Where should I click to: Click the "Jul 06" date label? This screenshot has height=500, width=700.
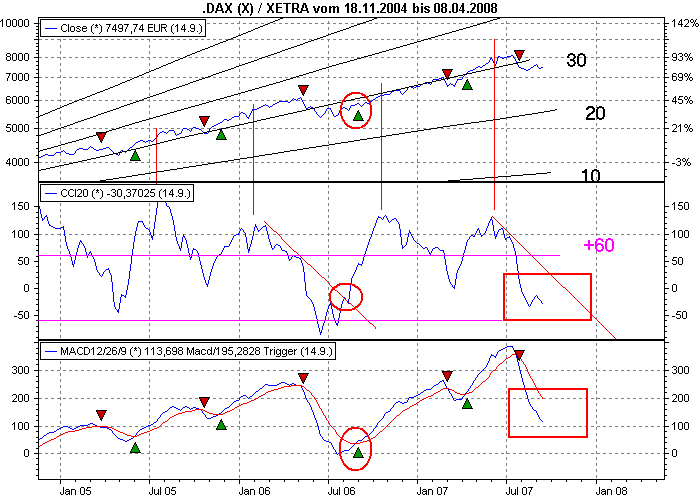point(342,491)
